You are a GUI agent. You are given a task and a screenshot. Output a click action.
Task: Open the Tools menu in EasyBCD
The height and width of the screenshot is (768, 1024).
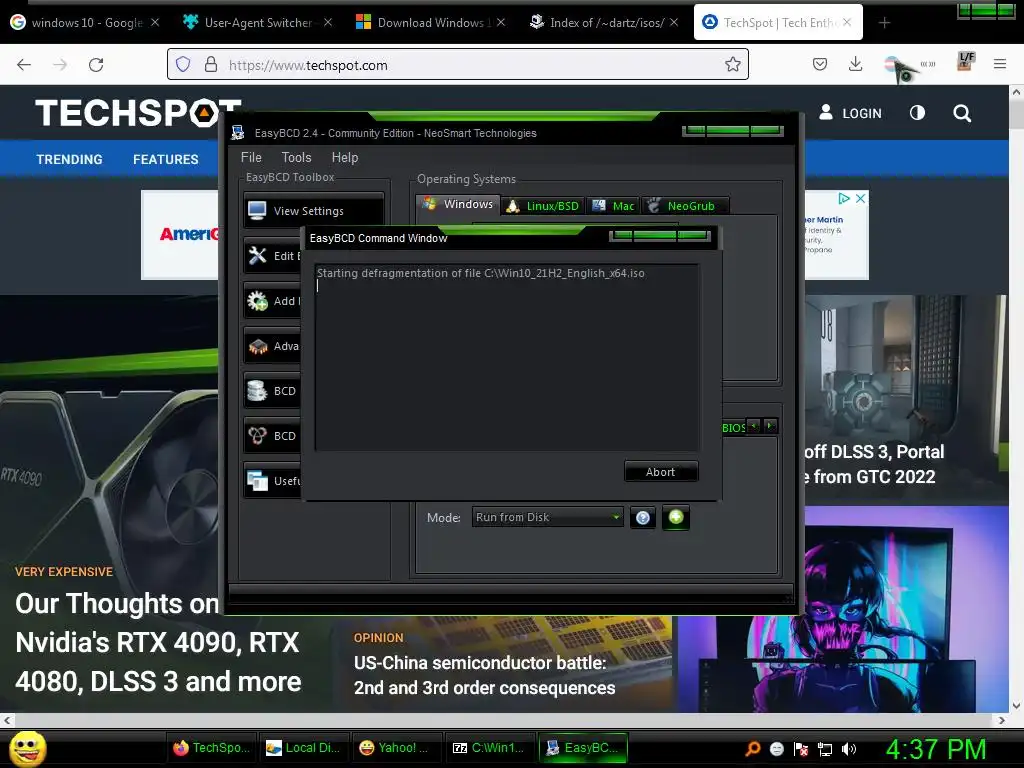pos(296,157)
